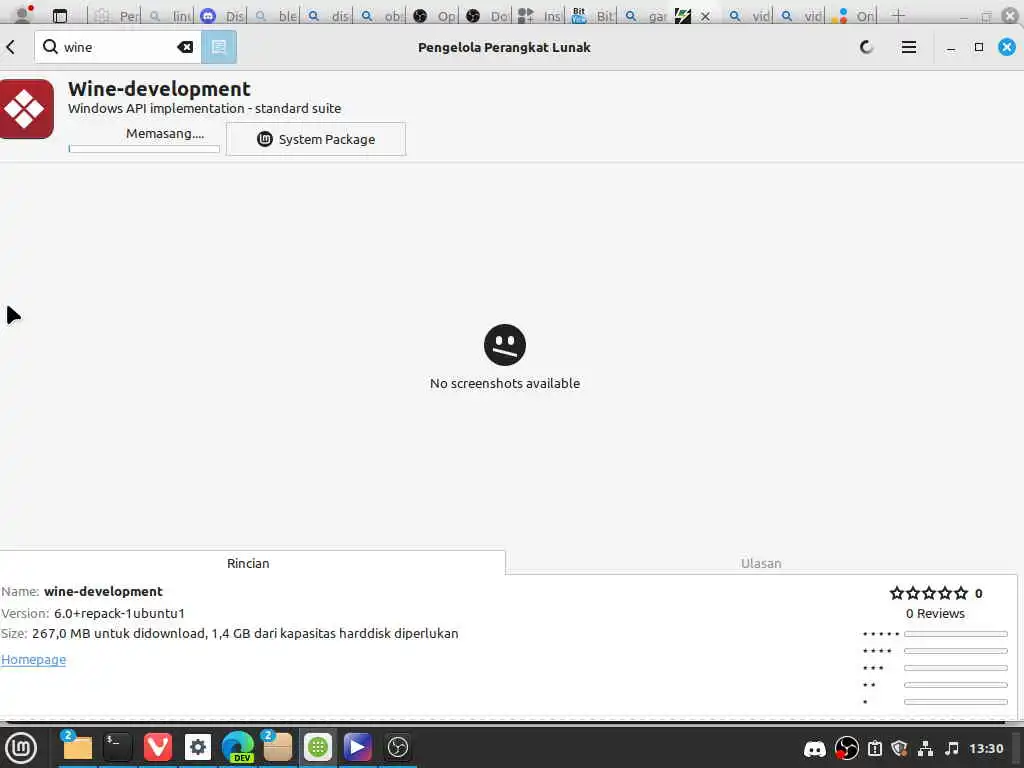Screen dimensions: 1024x768
Task: Click the No screenshots available face icon
Action: (x=505, y=345)
